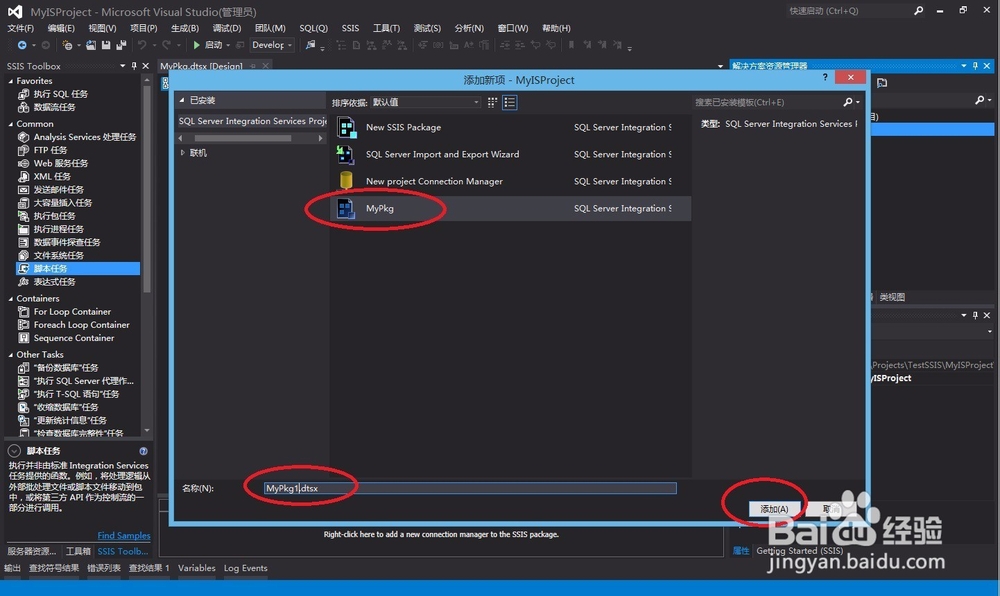Switch to the Error List tab
1000x596 pixels.
[104, 568]
